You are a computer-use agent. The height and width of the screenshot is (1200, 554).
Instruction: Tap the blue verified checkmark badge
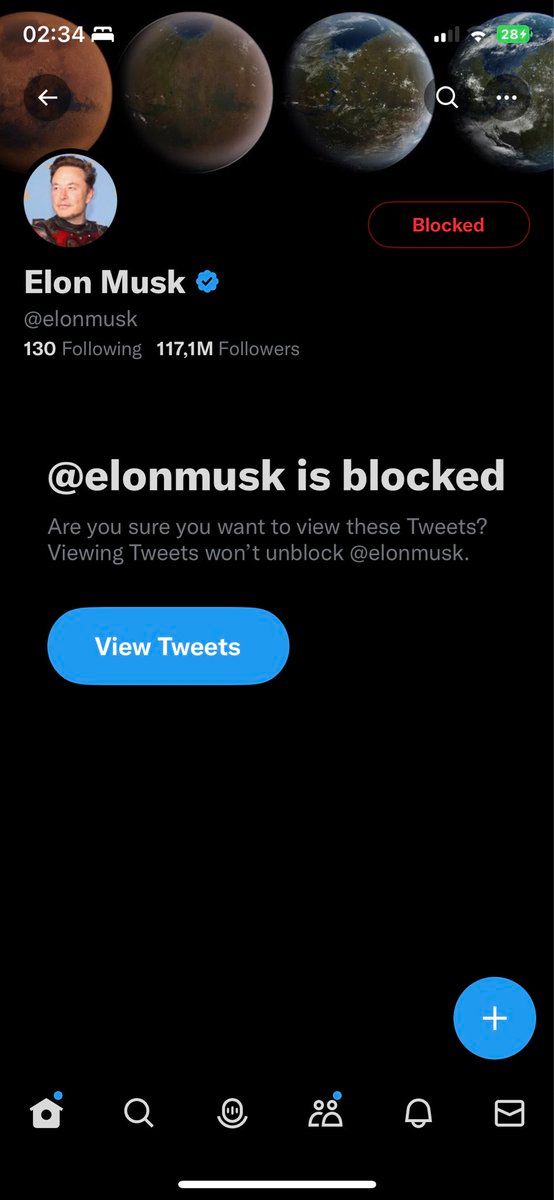[x=208, y=282]
